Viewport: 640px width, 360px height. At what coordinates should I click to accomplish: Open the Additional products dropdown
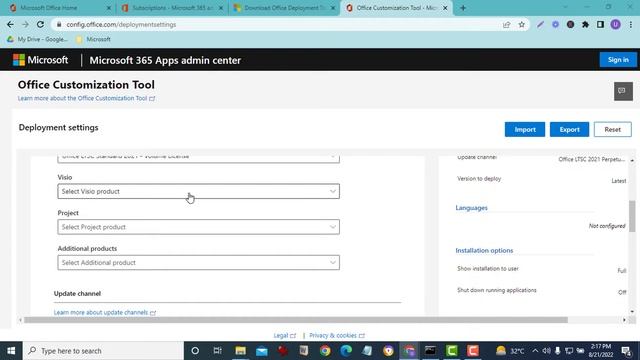click(x=198, y=262)
